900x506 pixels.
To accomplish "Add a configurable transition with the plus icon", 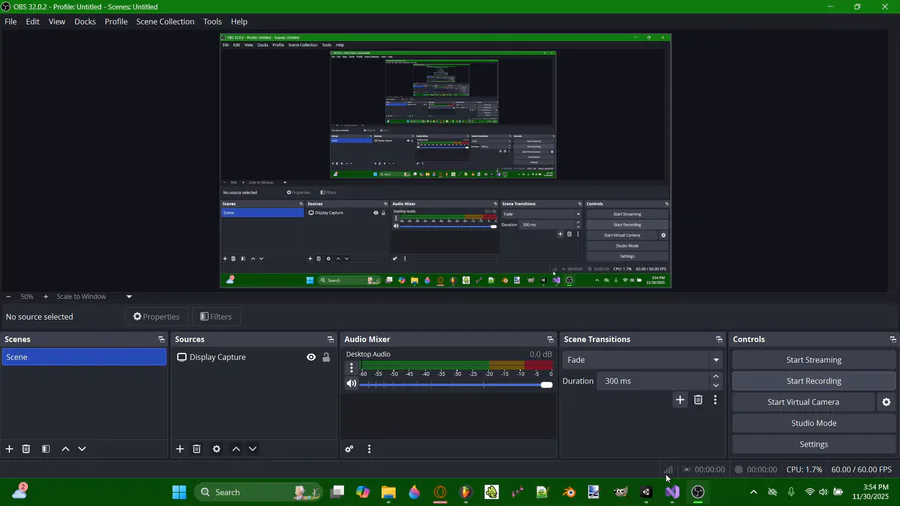I will (680, 400).
